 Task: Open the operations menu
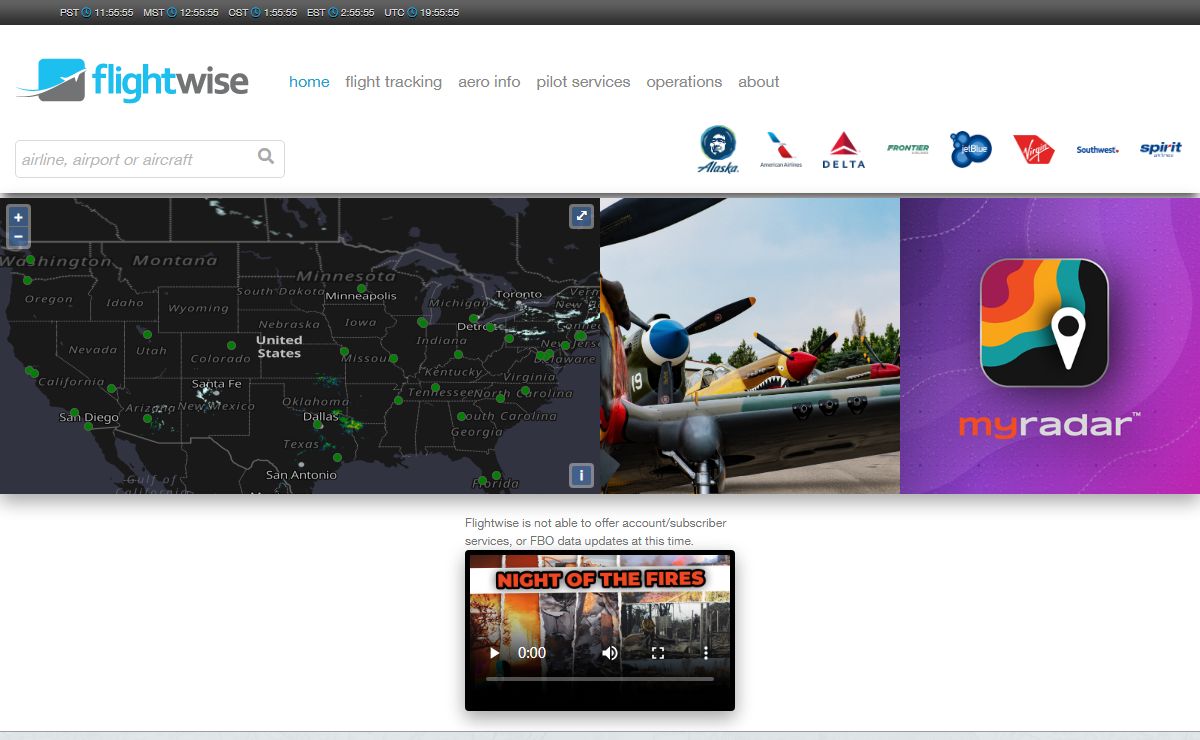click(684, 82)
